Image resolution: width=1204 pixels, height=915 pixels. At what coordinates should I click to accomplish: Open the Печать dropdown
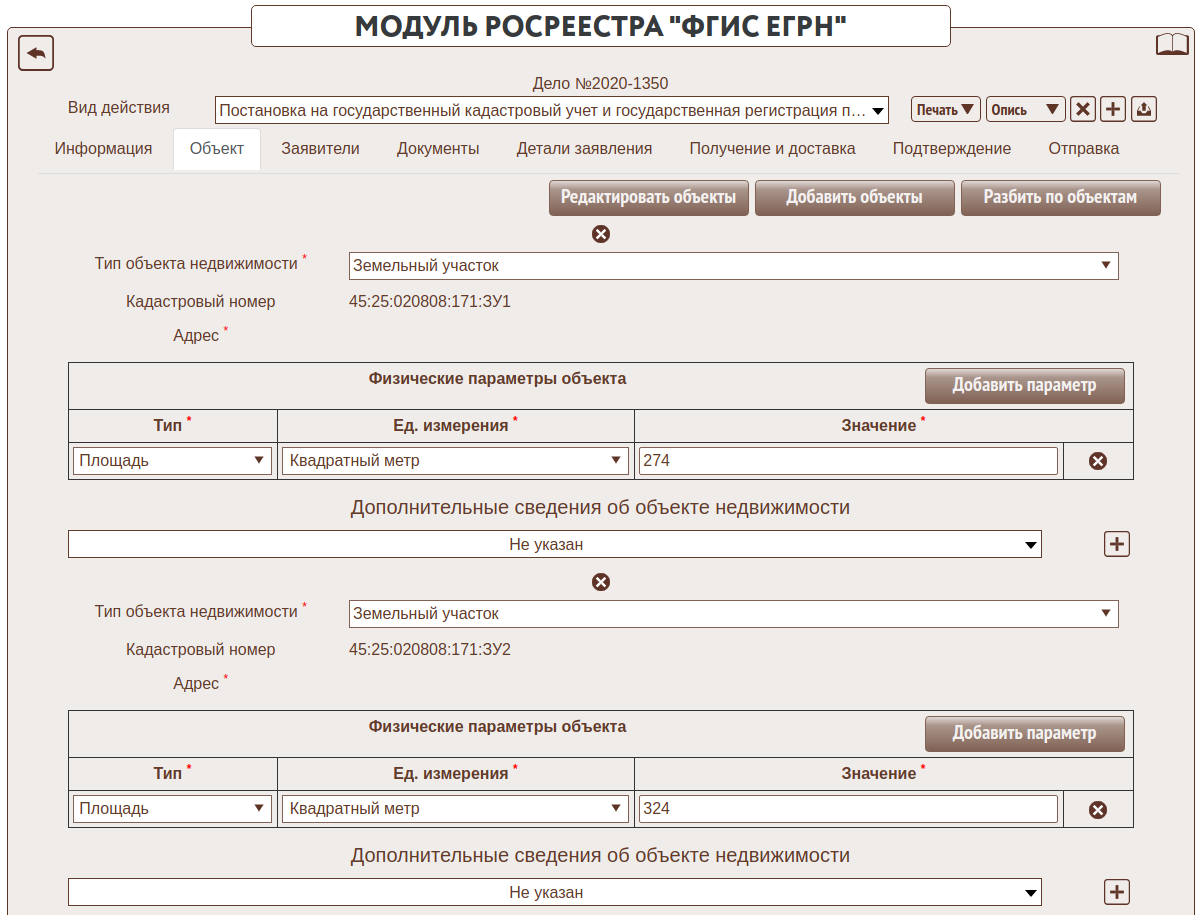(945, 110)
